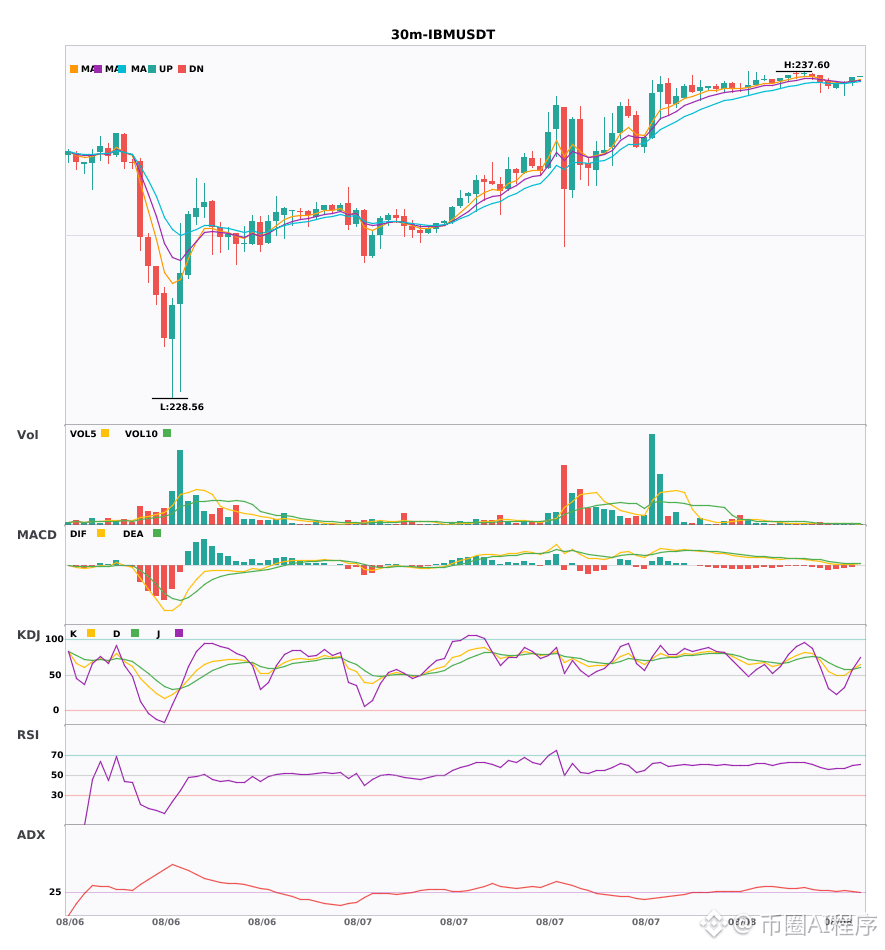
Task: Click the green D legend swatch
Action: pos(135,633)
